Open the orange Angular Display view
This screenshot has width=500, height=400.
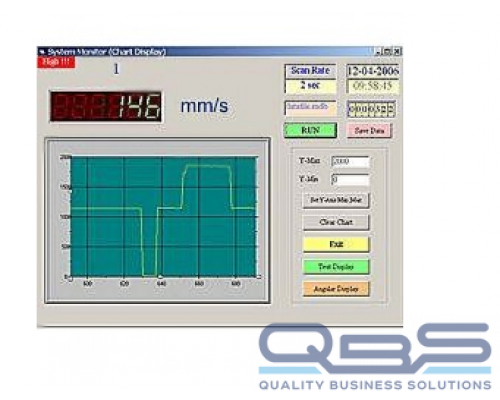click(336, 289)
